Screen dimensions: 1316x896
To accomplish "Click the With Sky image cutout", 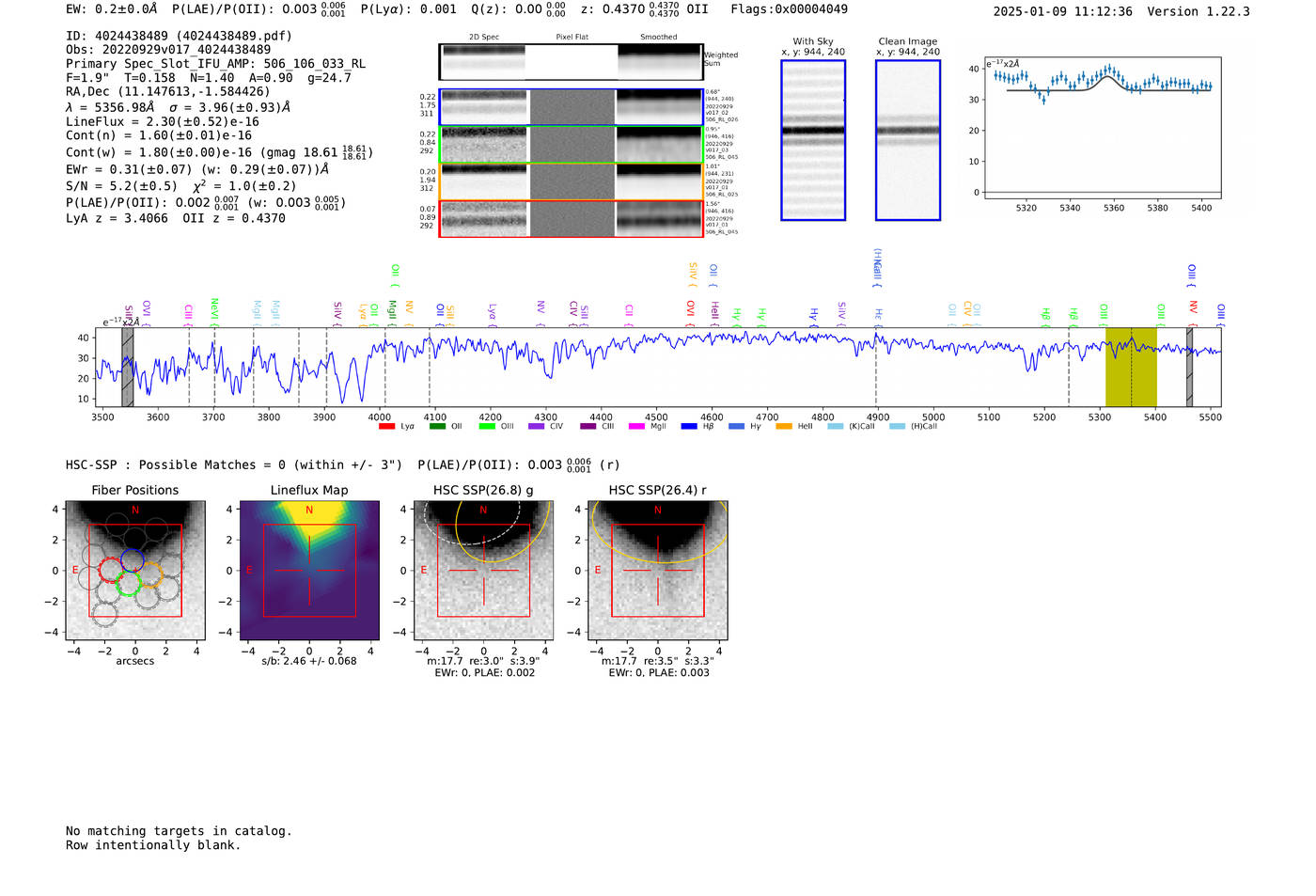I will click(813, 140).
